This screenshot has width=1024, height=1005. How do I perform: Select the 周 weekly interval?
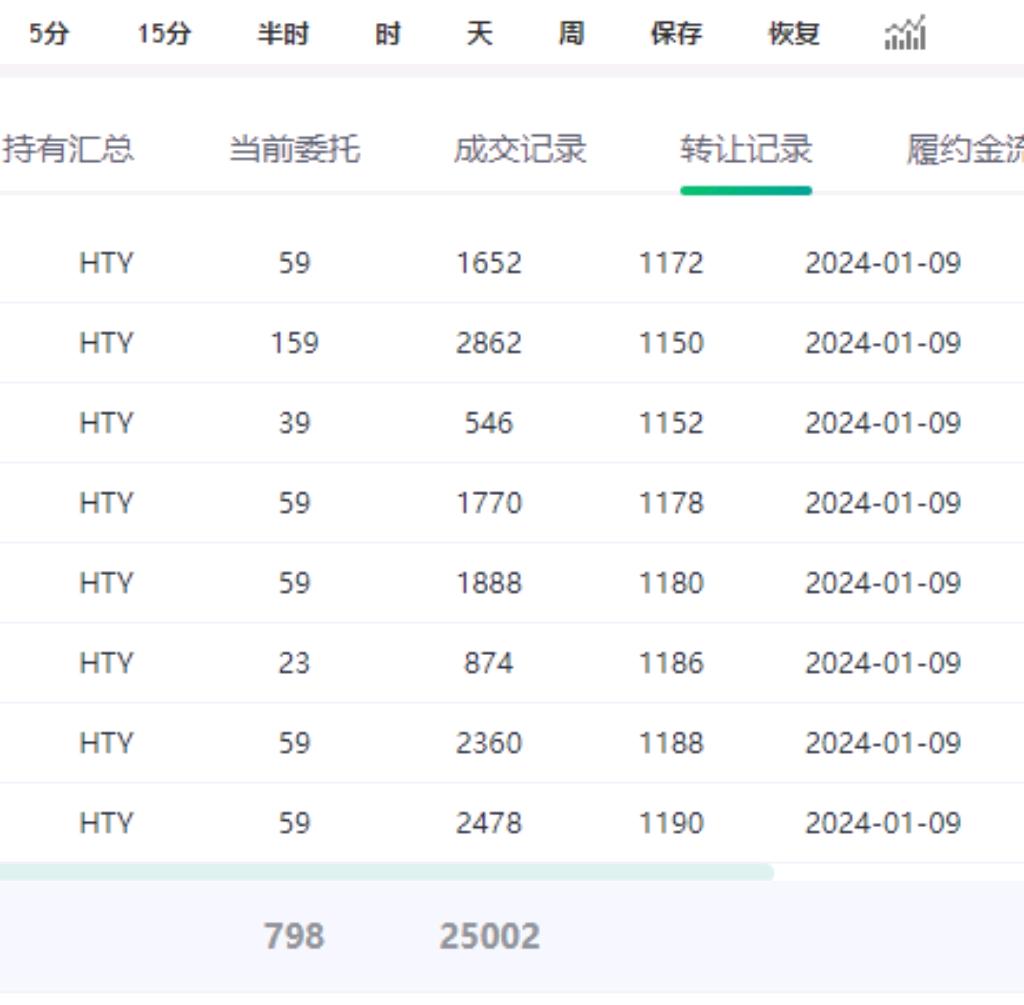571,34
